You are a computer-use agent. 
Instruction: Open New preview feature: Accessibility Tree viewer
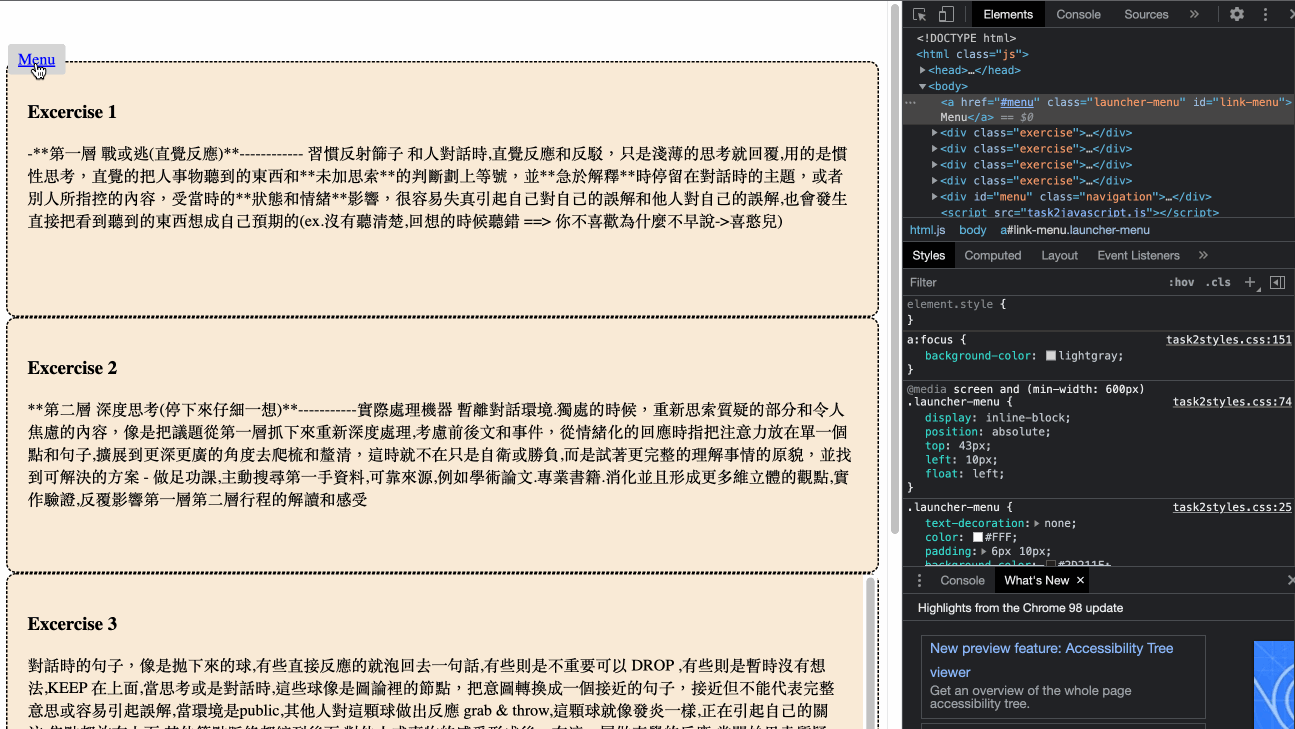pyautogui.click(x=1051, y=660)
